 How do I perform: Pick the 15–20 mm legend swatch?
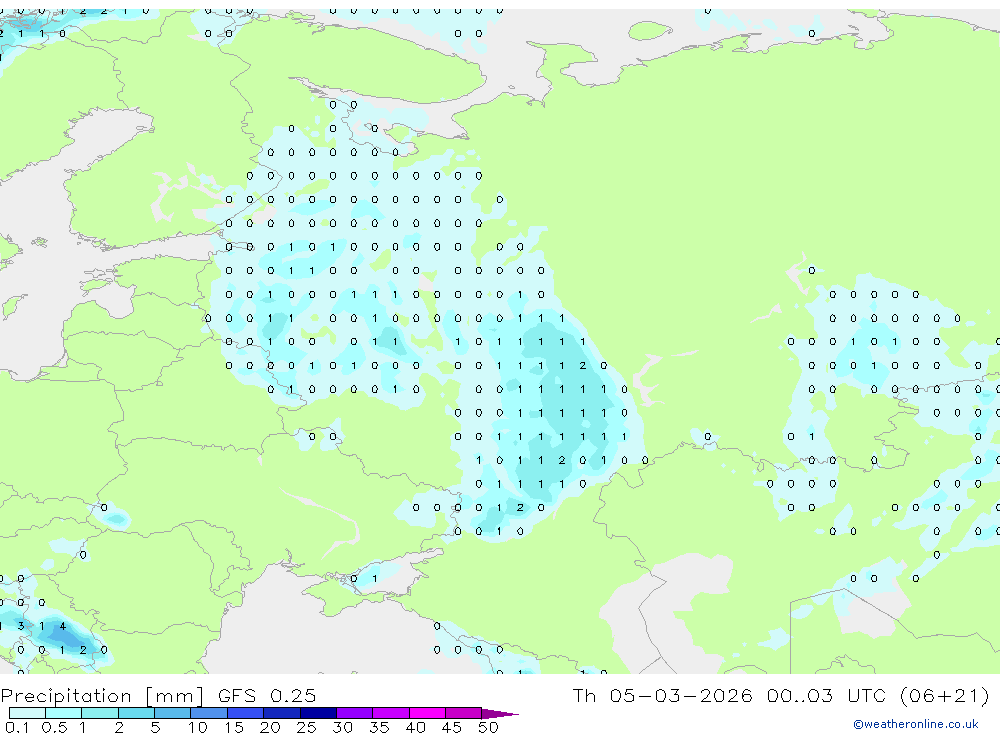pyautogui.click(x=246, y=713)
